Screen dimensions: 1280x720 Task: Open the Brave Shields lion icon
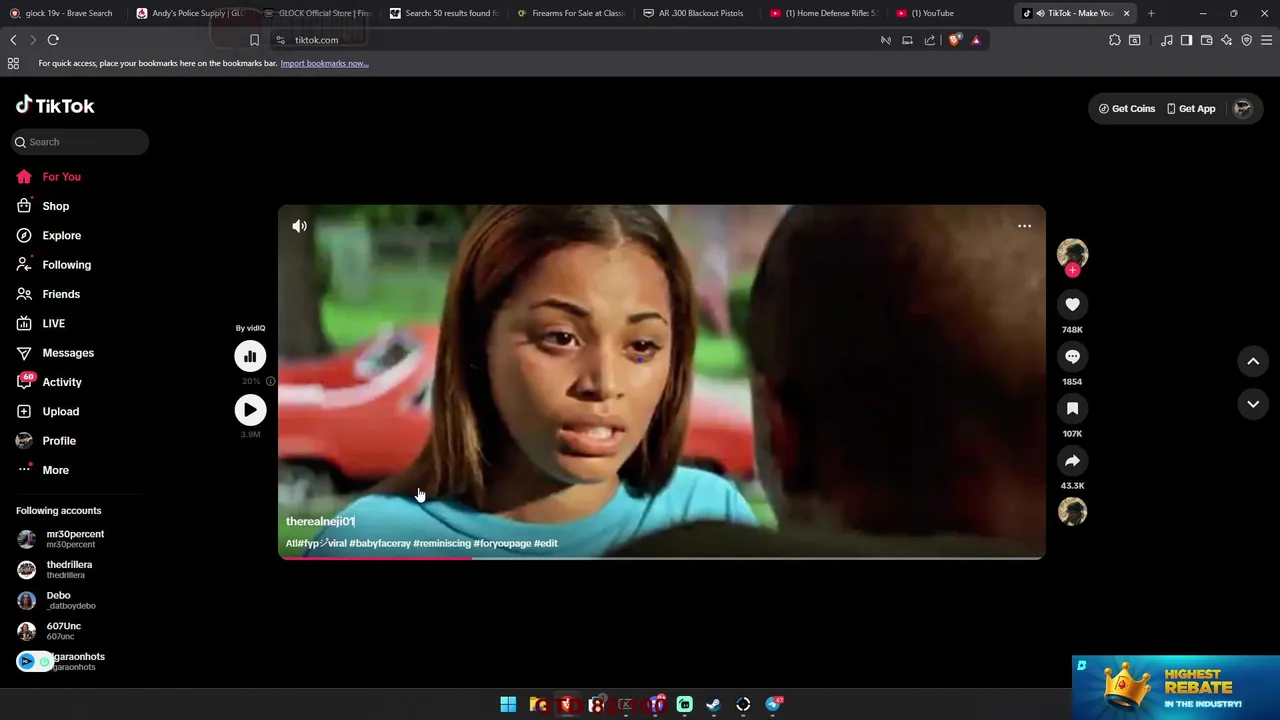[954, 40]
